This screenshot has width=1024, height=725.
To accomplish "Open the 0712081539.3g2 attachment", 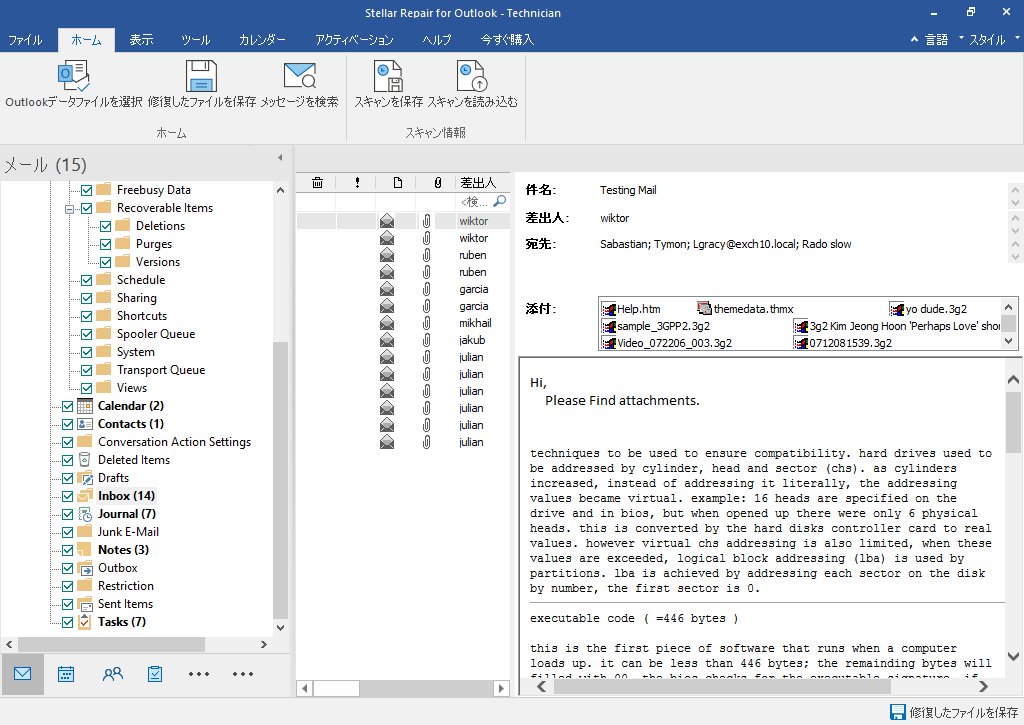I will [843, 343].
